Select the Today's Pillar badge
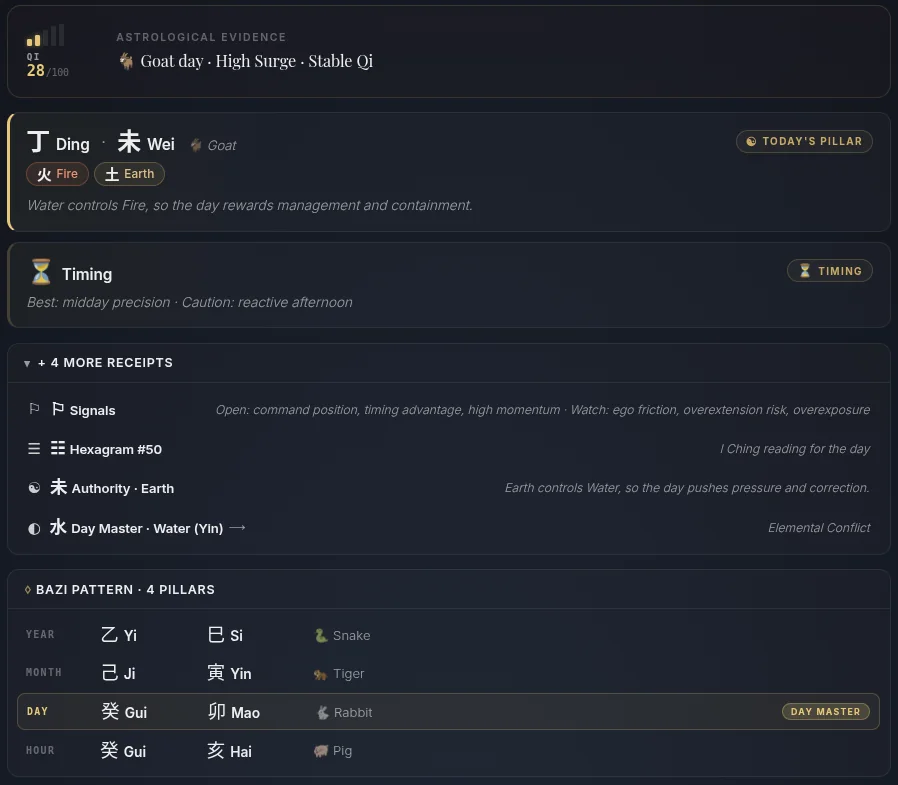Screen dimensions: 898x785 pyautogui.click(x=804, y=141)
